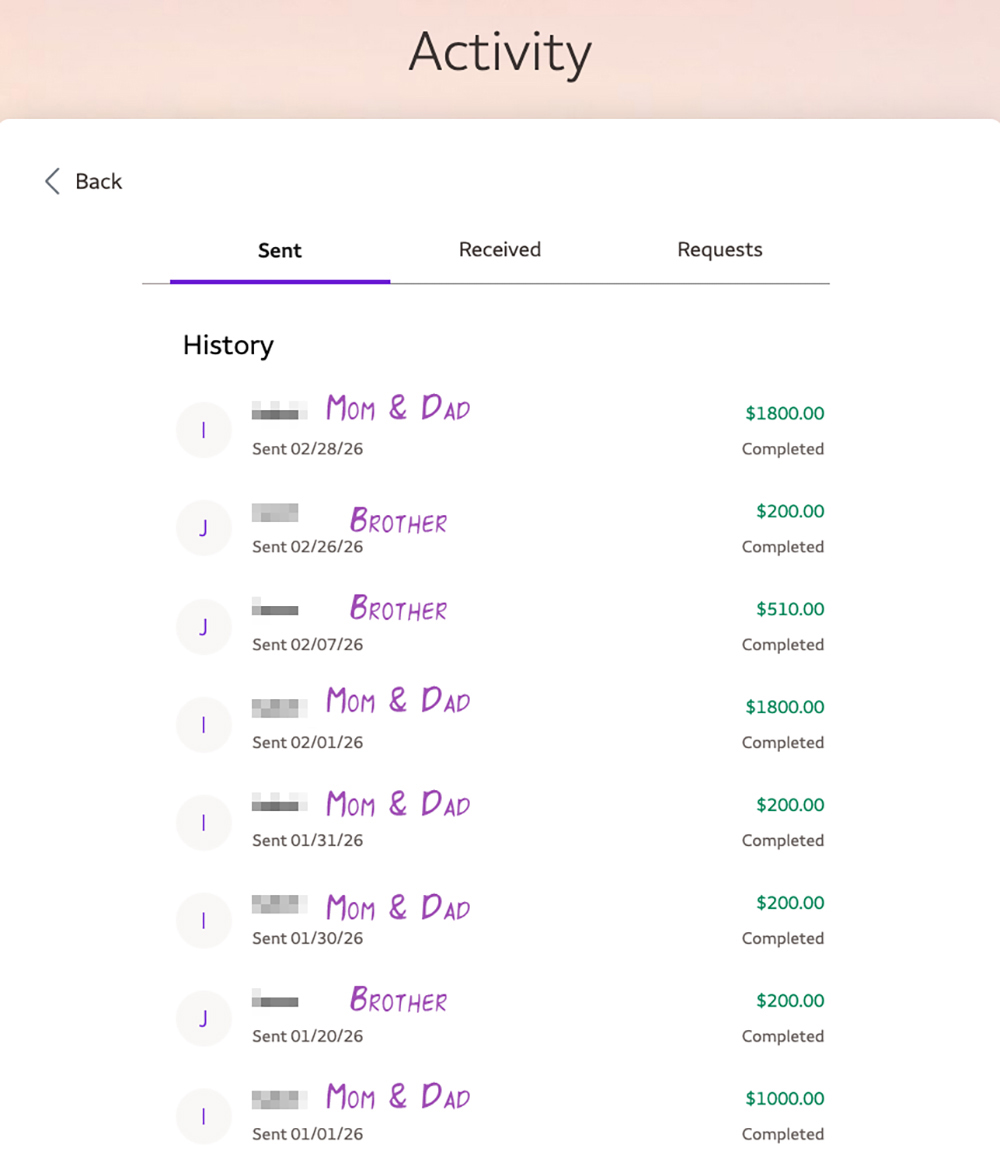This screenshot has height=1161, width=1000.
Task: Click avatar 'J' for 02/07/26 payment
Action: [204, 626]
